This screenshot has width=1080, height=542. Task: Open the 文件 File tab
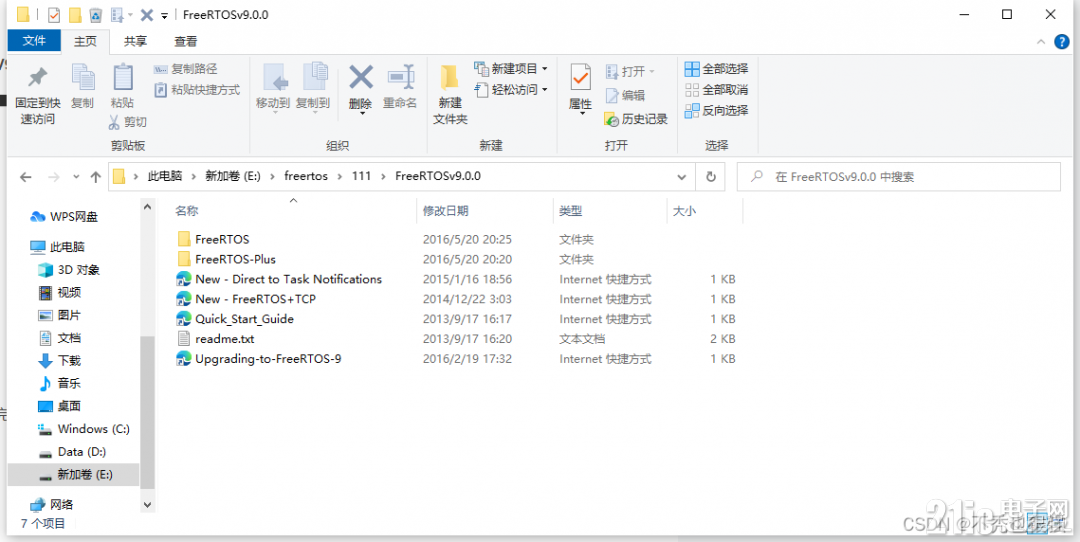click(34, 41)
